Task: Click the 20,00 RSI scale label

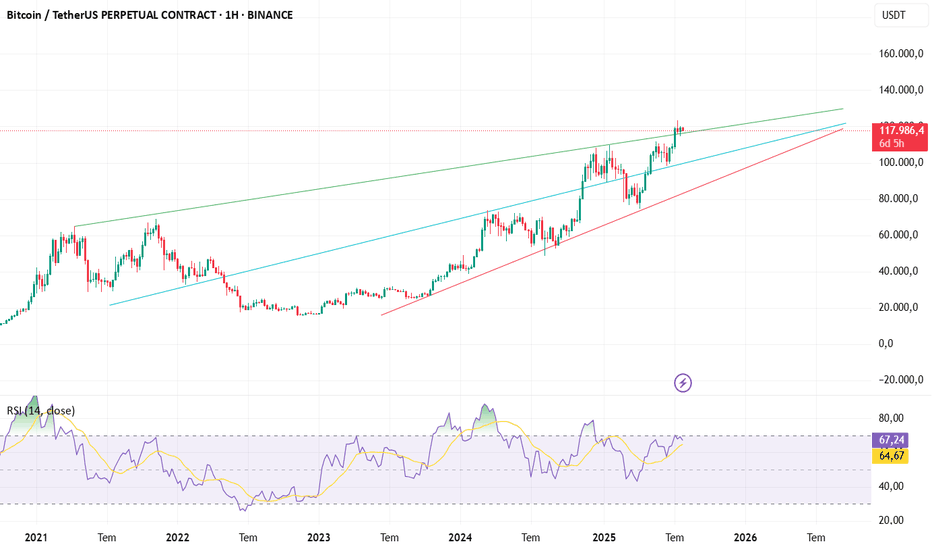Action: 891,520
